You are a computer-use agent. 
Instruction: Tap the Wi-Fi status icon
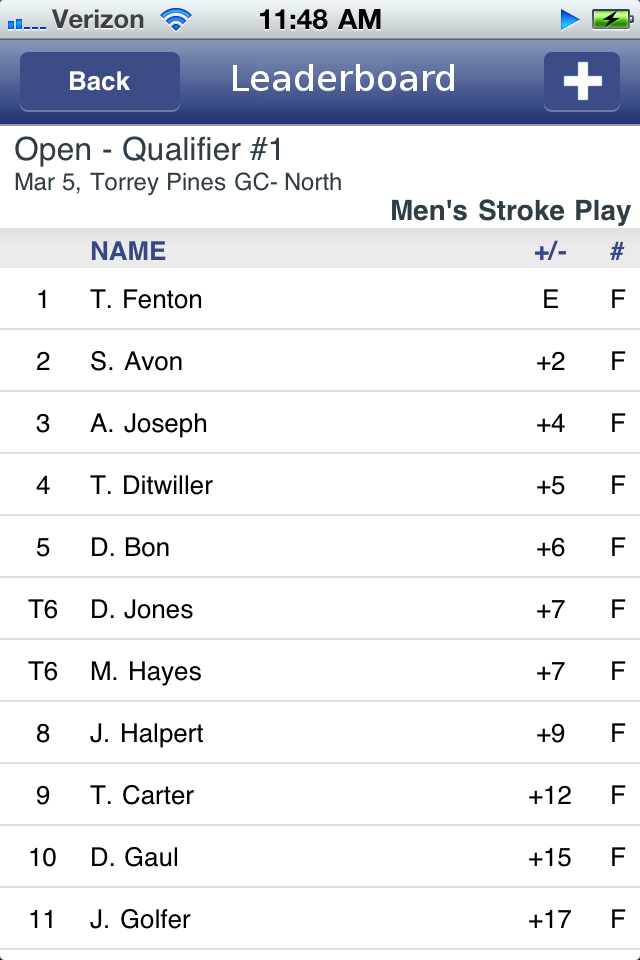176,18
